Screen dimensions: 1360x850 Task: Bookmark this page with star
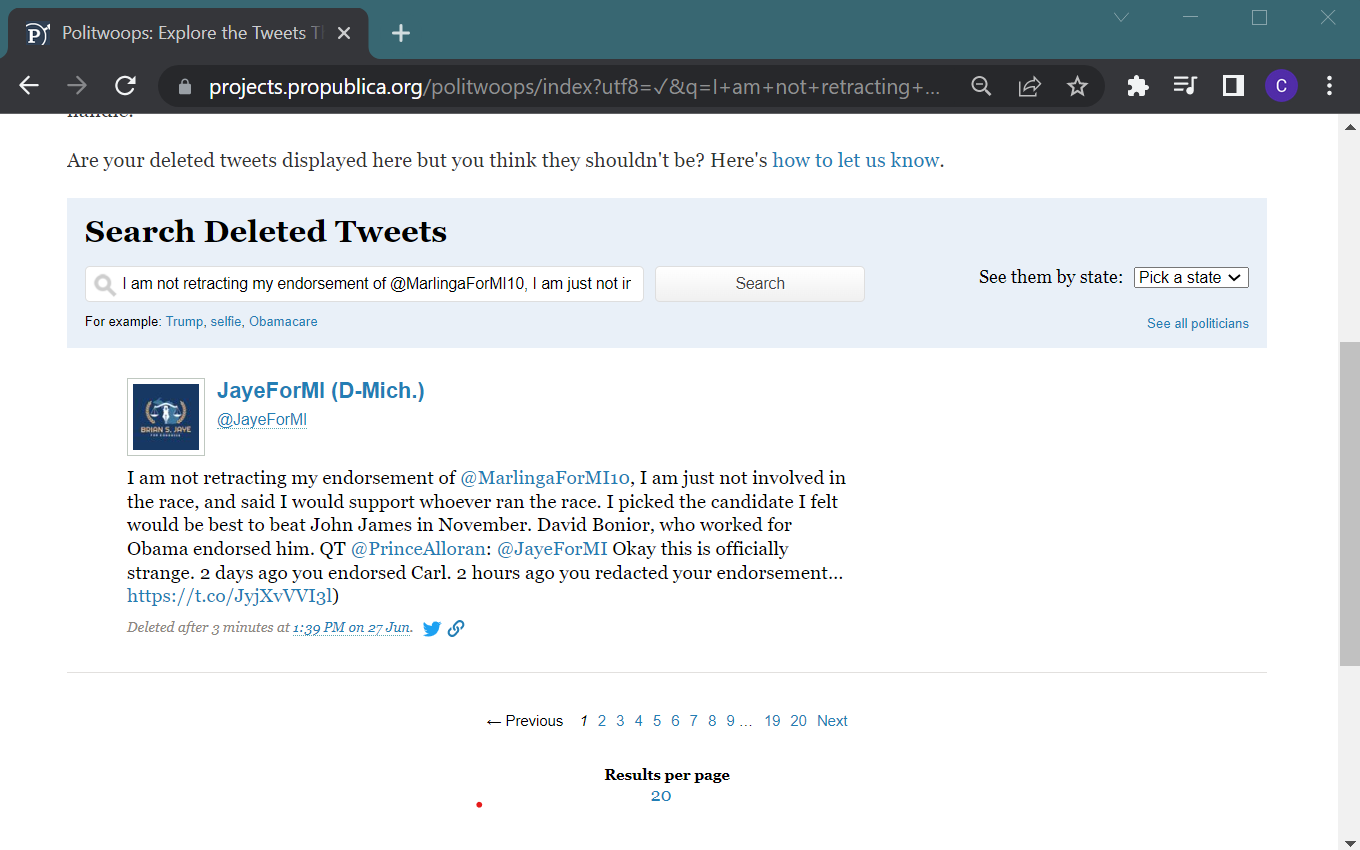point(1077,86)
